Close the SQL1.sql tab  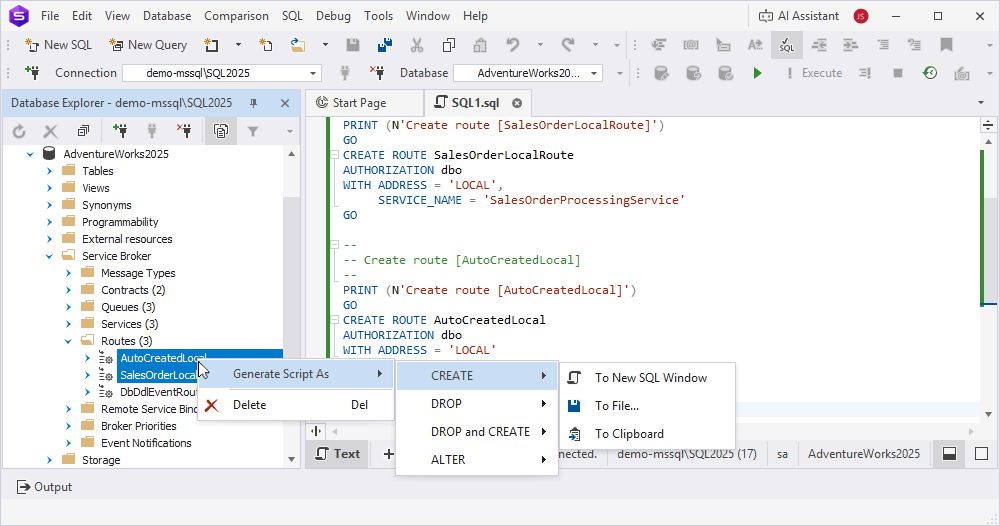(517, 103)
